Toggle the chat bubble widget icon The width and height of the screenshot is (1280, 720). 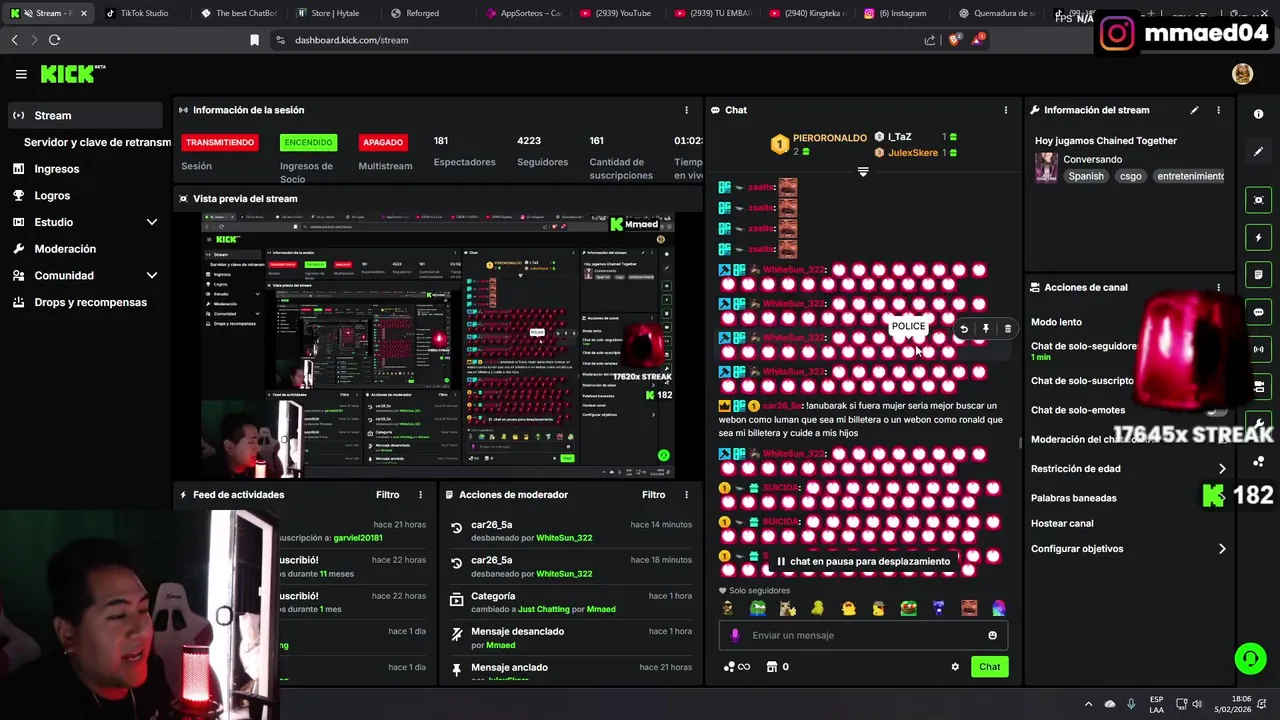pos(1259,312)
